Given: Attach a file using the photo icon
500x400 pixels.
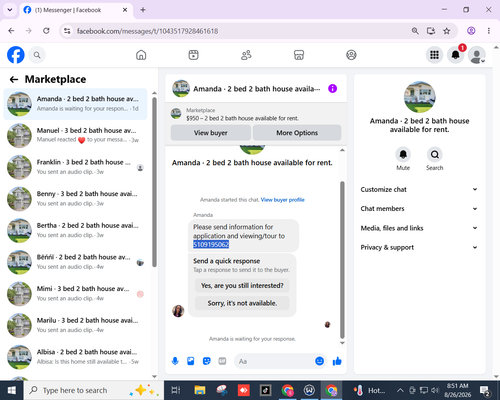Looking at the screenshot, I should tap(191, 361).
